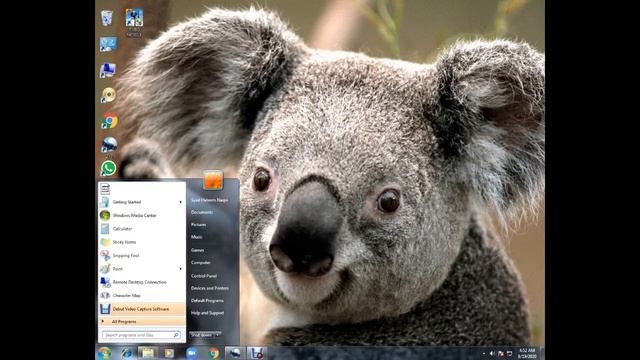
Task: Click the Show desktop strip
Action: (542, 353)
